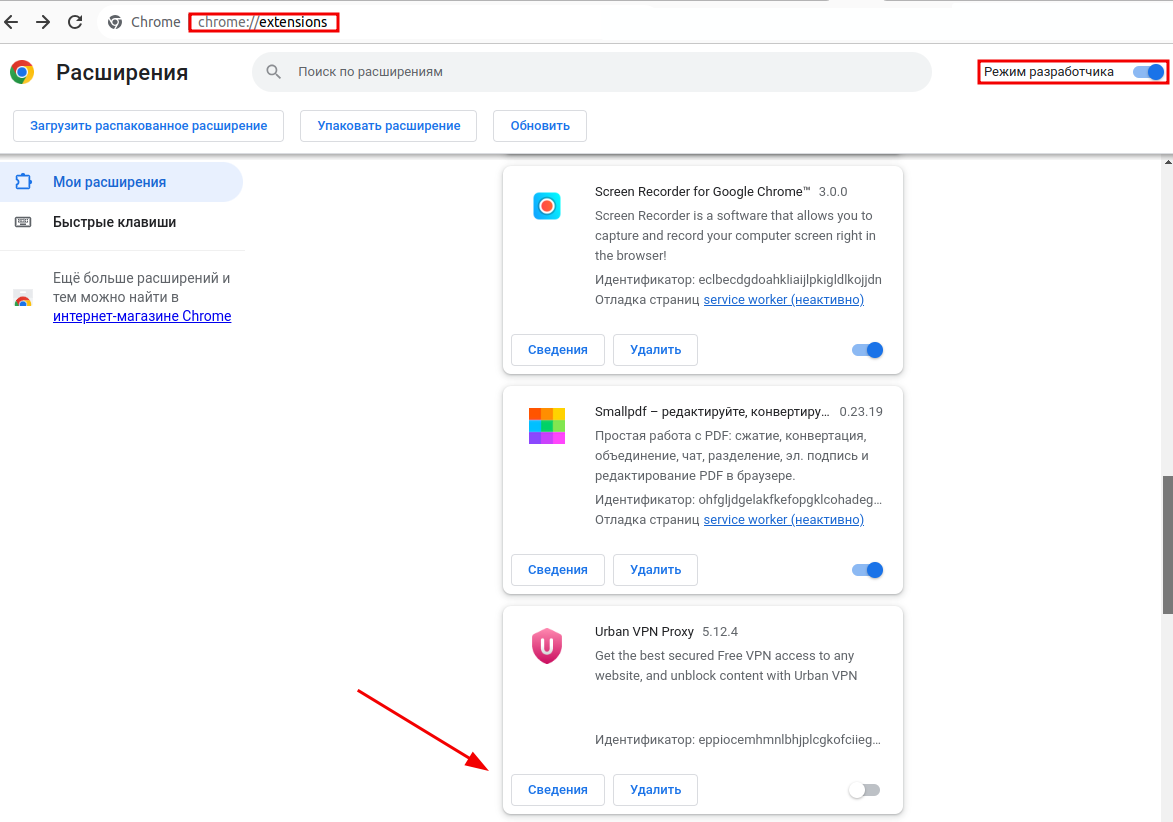Click the Urban VPN identifier text

(738, 740)
